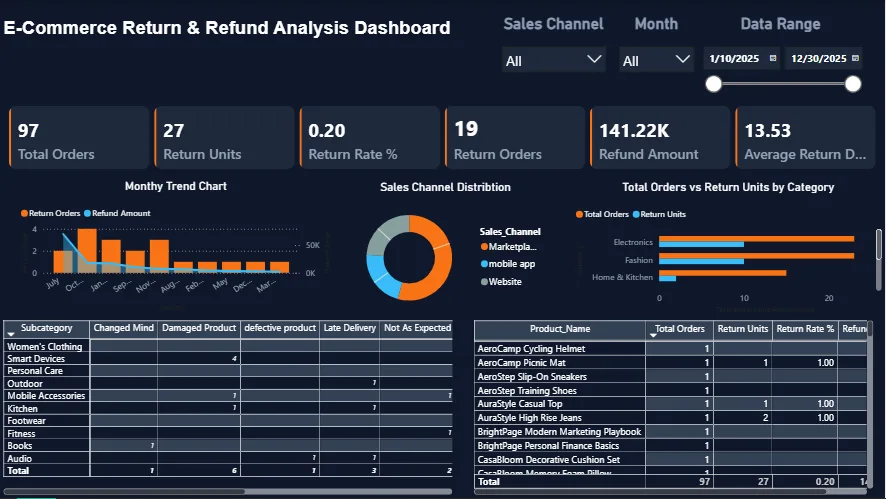
Task: Sort product table by Total Orders header
Action: [x=680, y=329]
